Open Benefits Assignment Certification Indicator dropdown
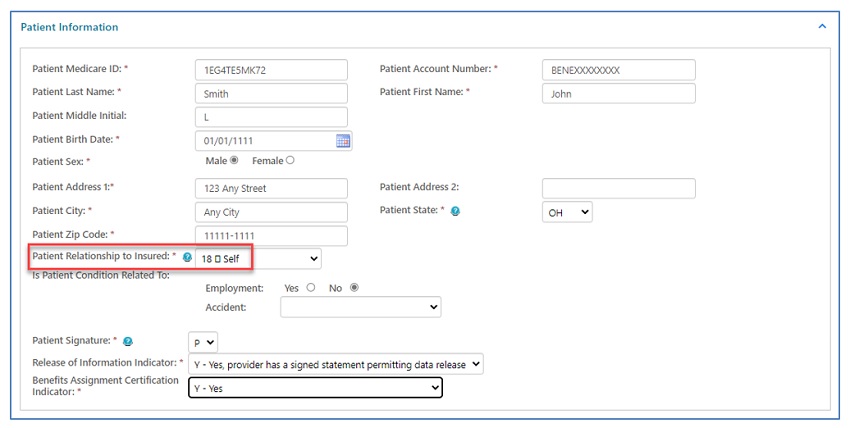 pyautogui.click(x=315, y=388)
